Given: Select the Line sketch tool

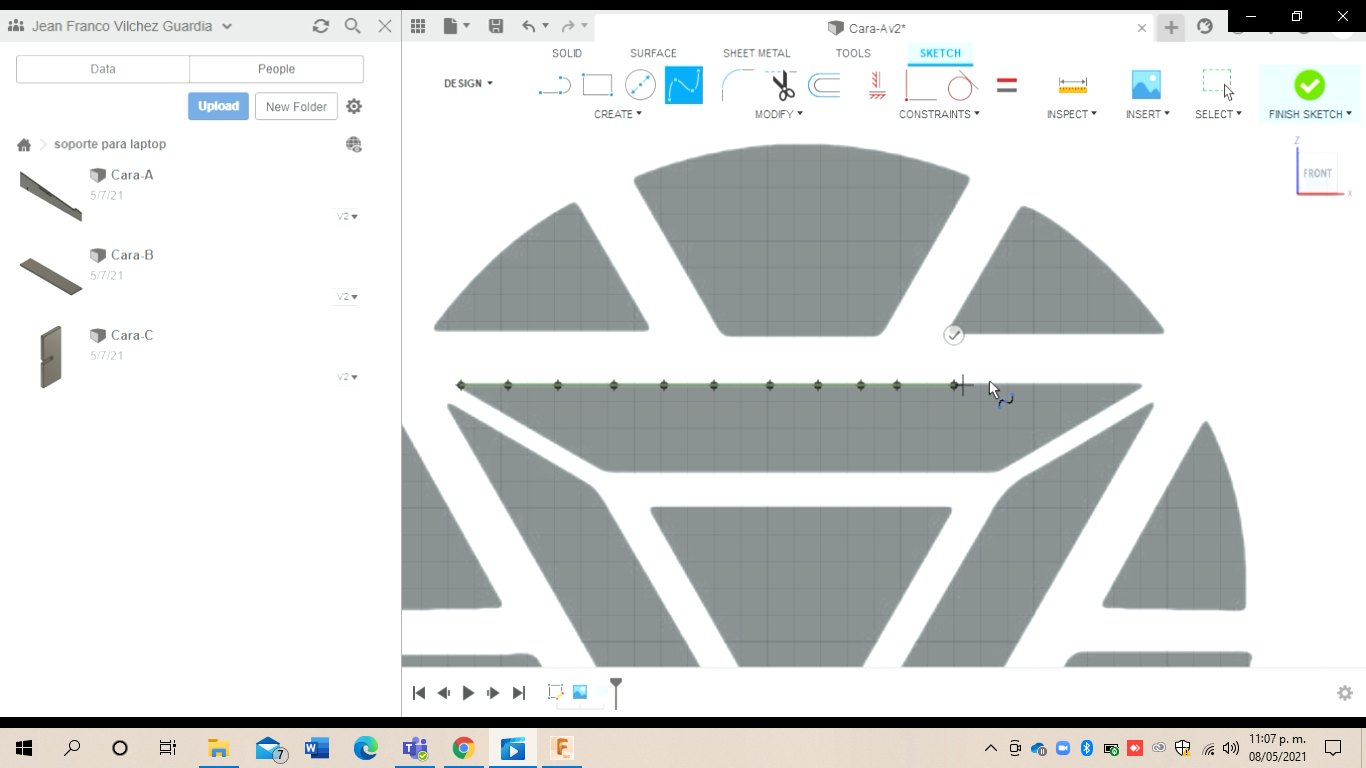Looking at the screenshot, I should pos(554,86).
